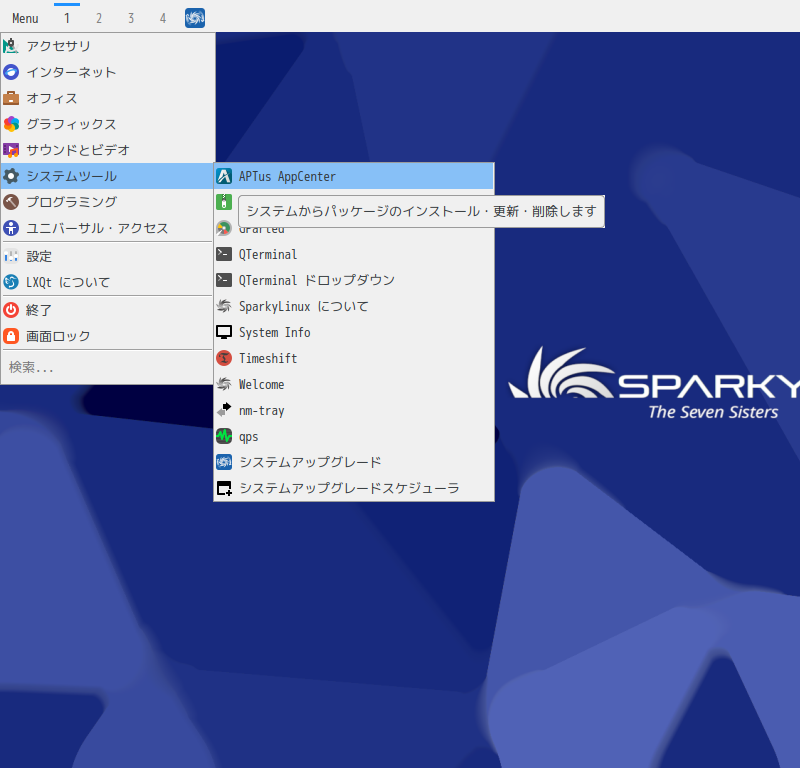Click the System Info monitor icon
The width and height of the screenshot is (800, 768).
(224, 332)
